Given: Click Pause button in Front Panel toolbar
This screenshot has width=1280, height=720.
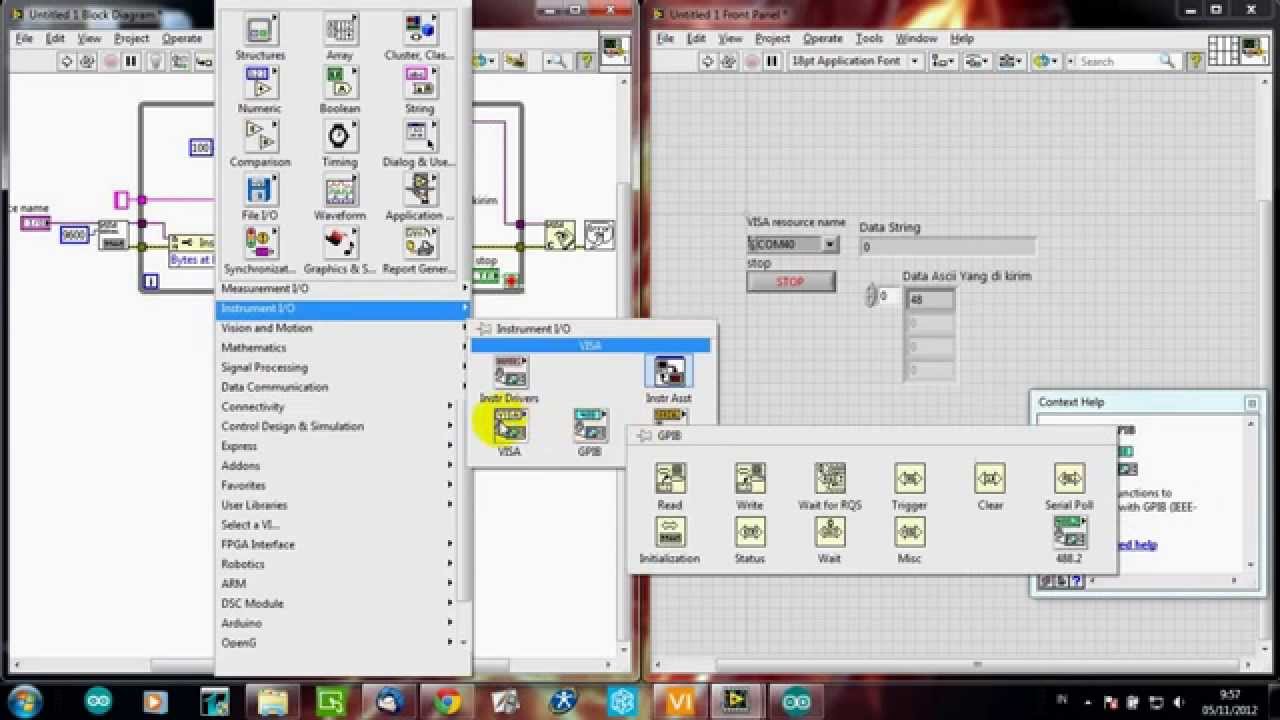Looking at the screenshot, I should [772, 61].
